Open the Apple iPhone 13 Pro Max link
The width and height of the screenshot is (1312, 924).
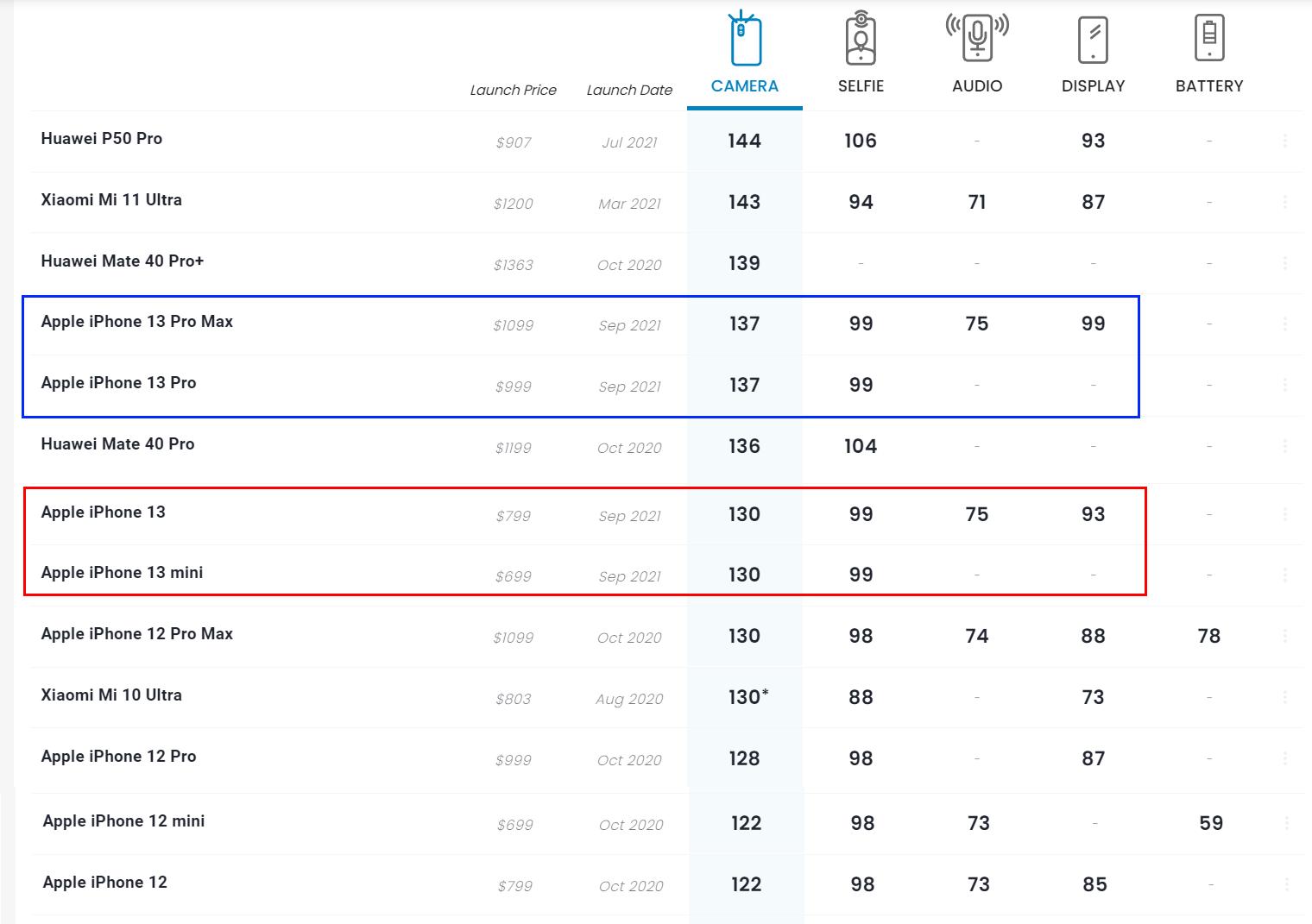pyautogui.click(x=137, y=322)
